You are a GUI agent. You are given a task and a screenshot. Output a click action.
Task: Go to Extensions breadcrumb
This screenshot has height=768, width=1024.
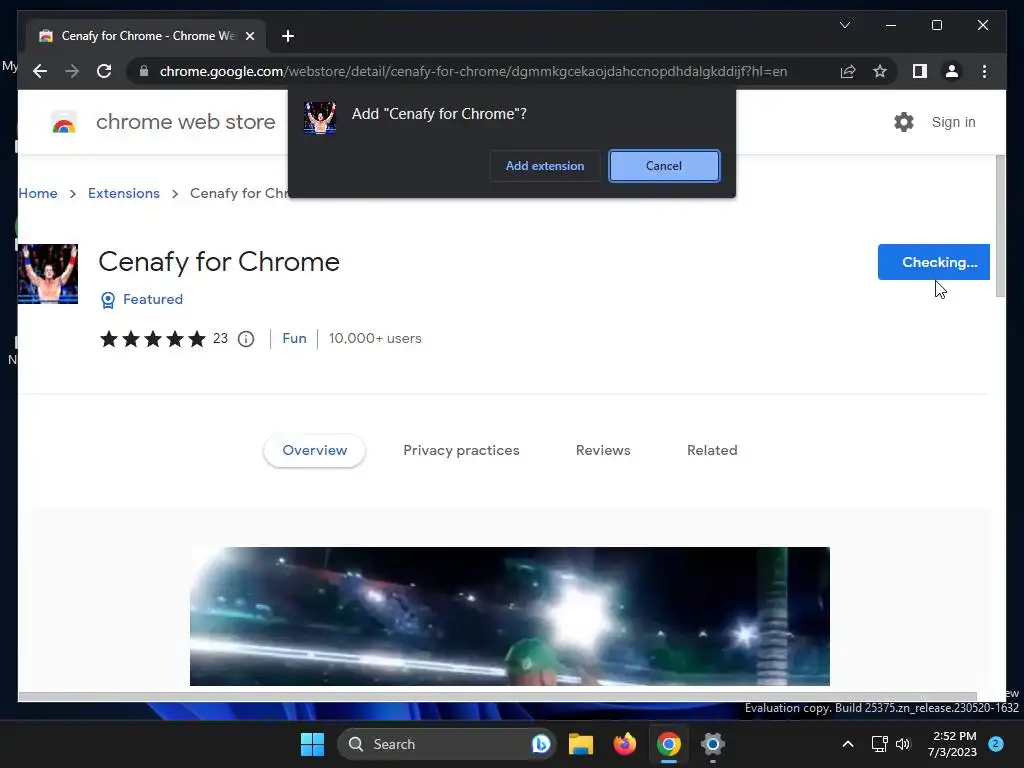(123, 193)
